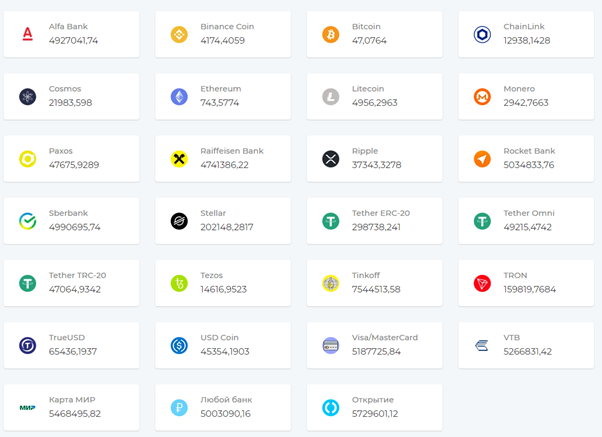Select the Ripple value 37343,3278

click(377, 165)
